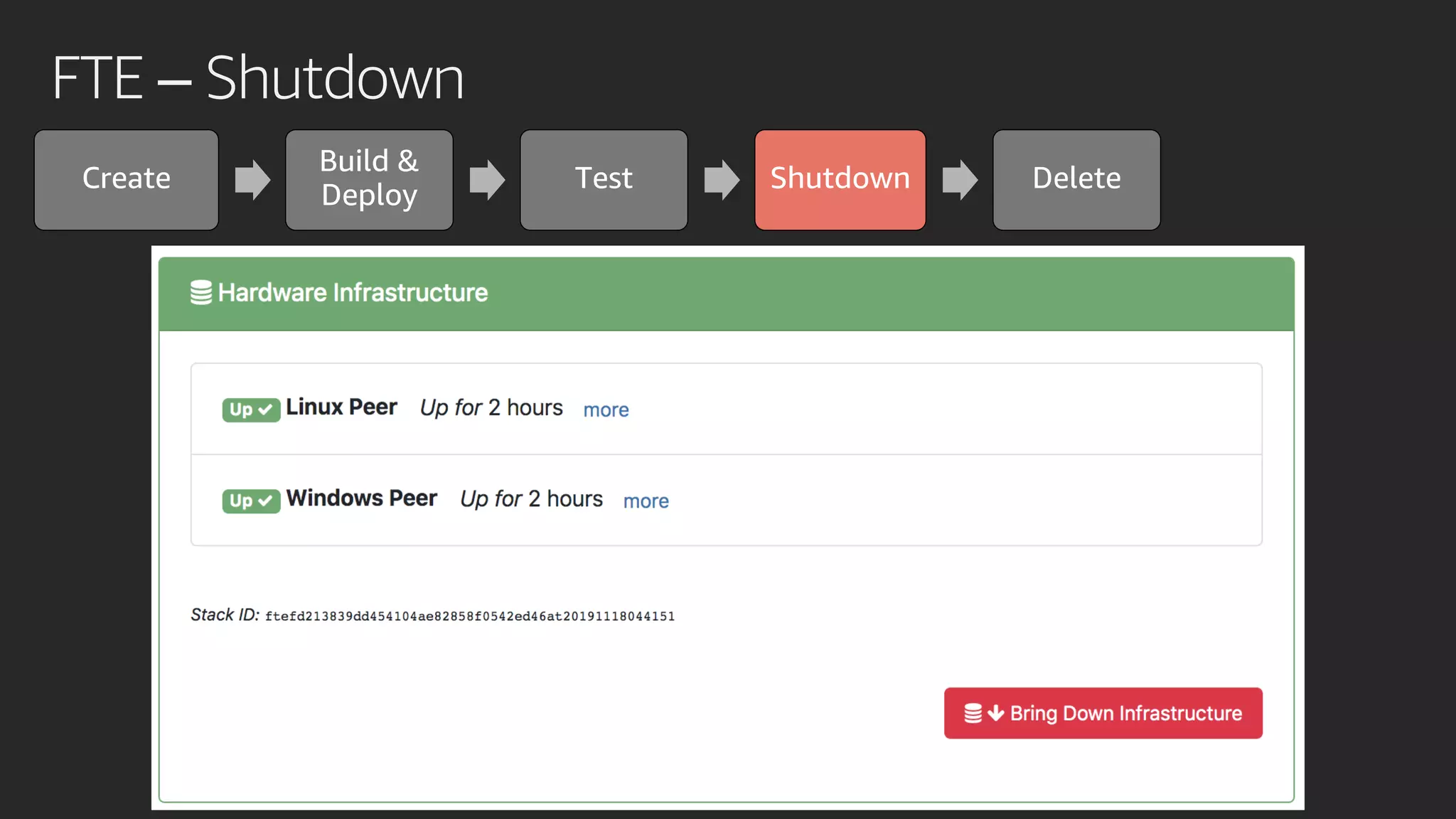The image size is (1456, 819).
Task: Click database icon in Hardware Infrastructure header
Action: pos(201,292)
